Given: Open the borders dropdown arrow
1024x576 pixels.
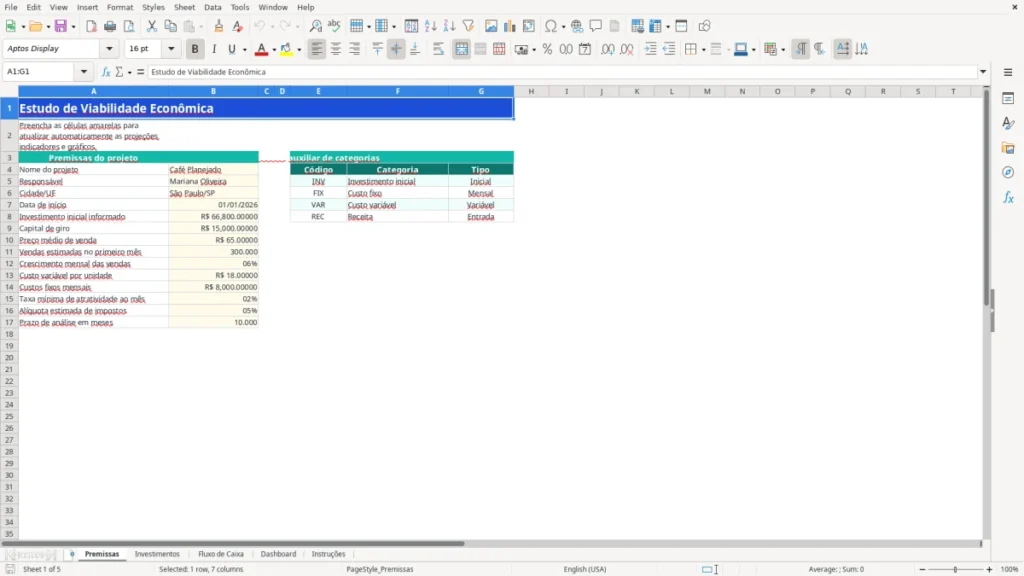Looking at the screenshot, I should [x=703, y=50].
